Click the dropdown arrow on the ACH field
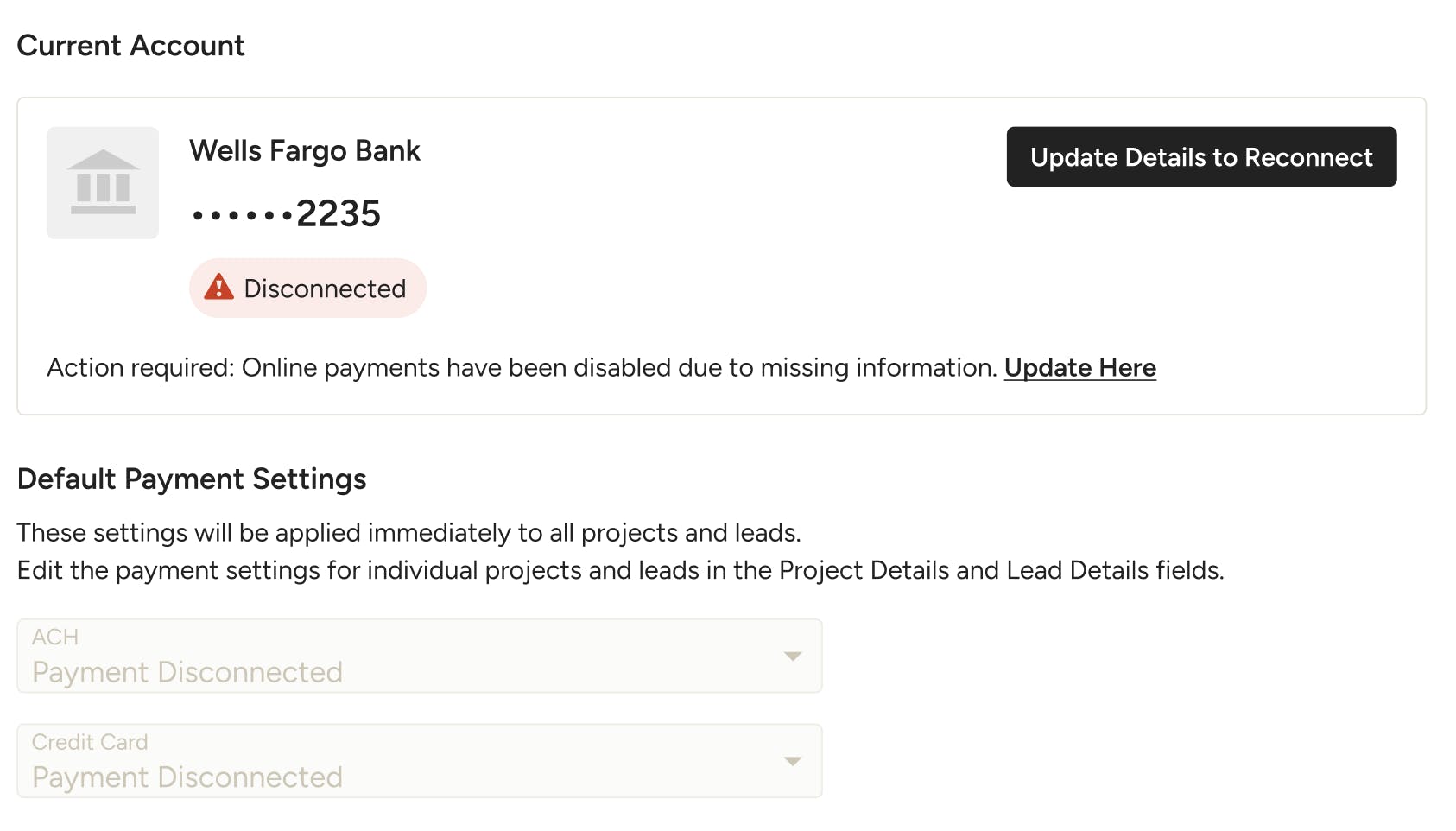 (x=792, y=656)
